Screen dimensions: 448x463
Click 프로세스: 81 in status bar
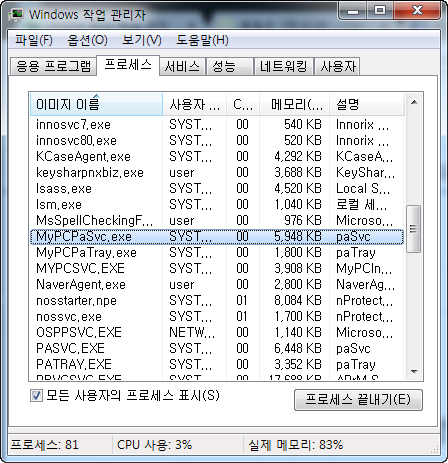coord(45,445)
